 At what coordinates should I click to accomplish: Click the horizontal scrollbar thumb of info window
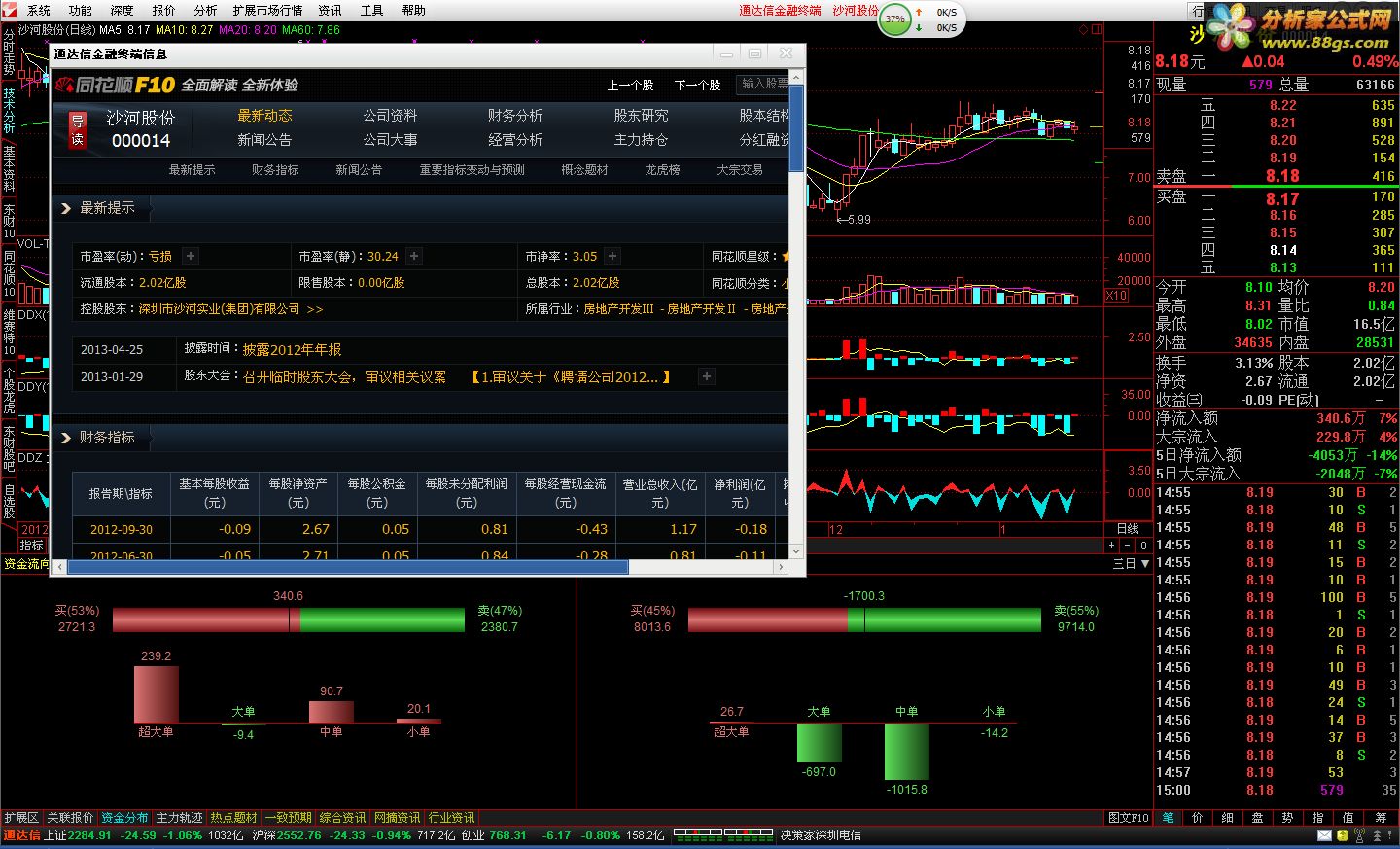[348, 566]
